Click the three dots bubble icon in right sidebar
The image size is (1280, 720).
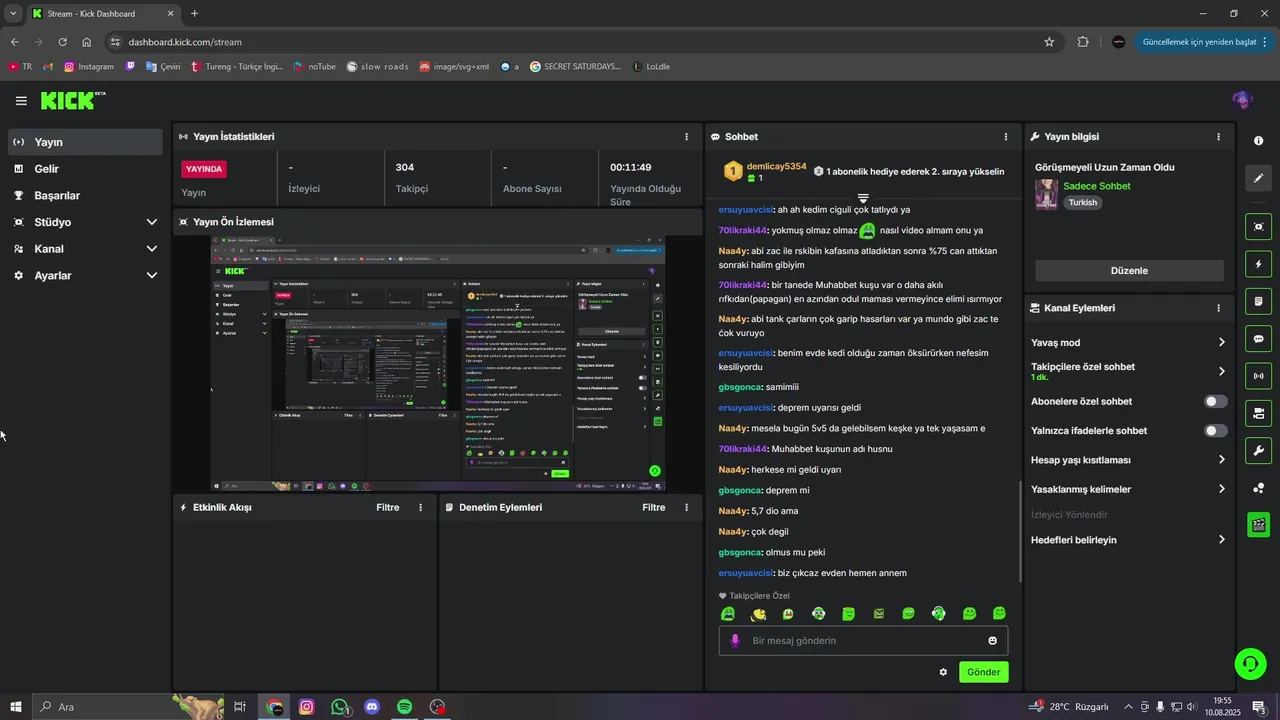tap(1258, 488)
